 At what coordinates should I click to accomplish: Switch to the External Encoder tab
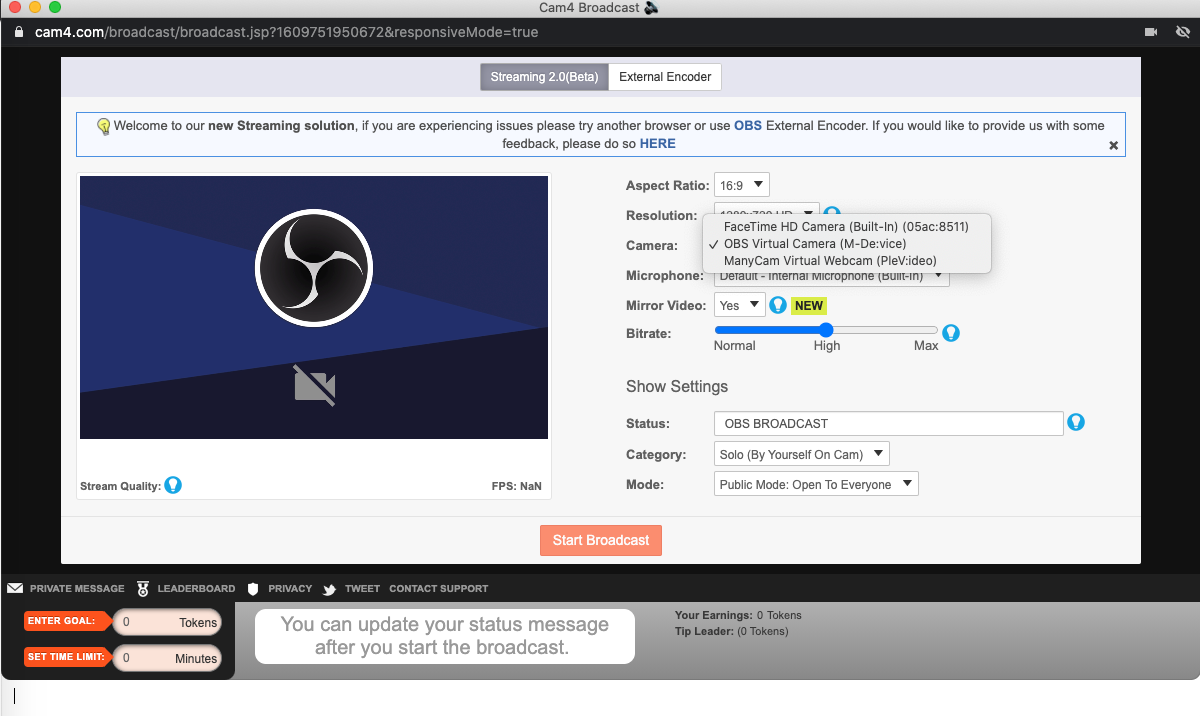(665, 77)
